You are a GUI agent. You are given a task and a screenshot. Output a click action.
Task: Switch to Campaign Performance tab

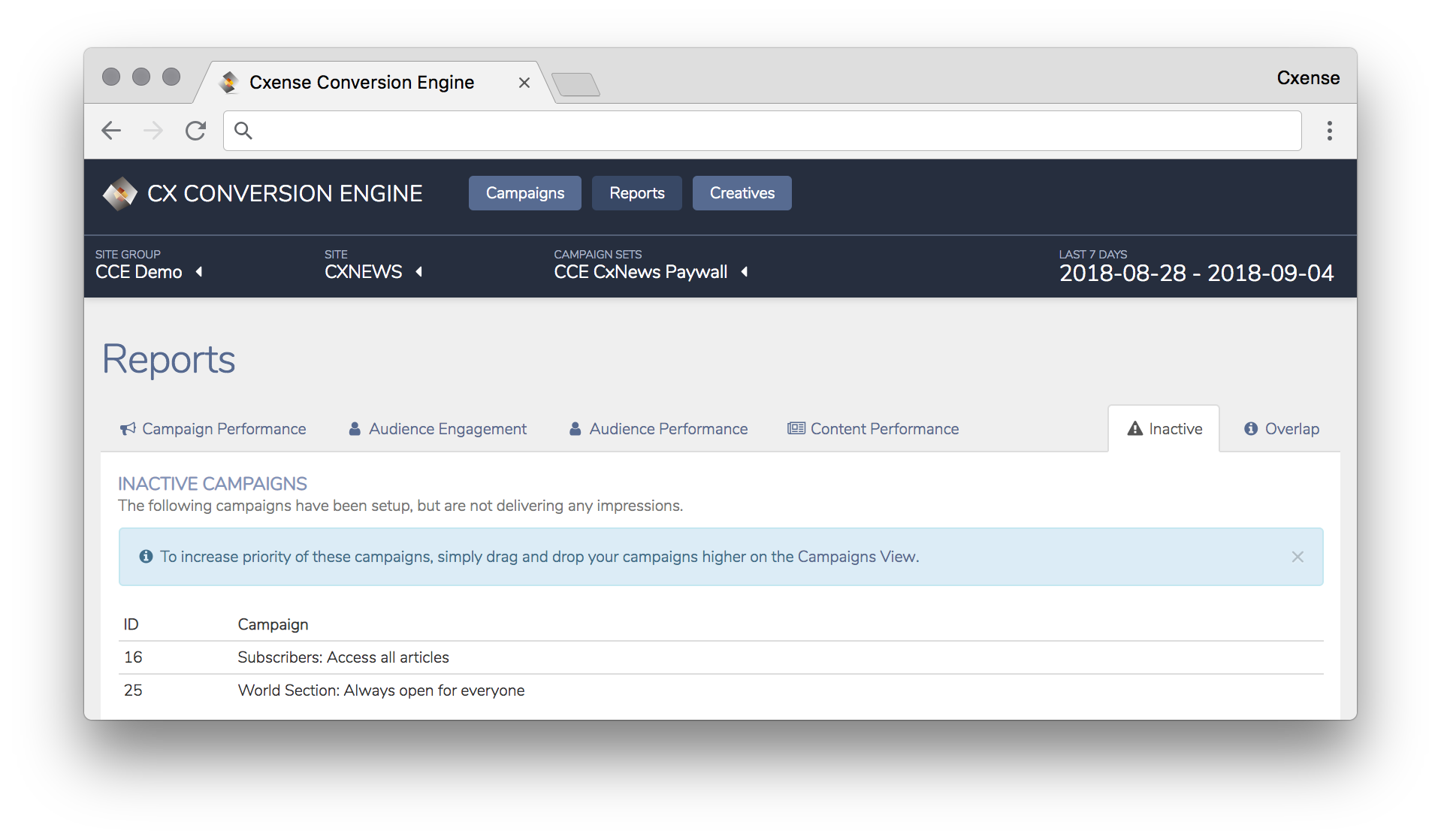(x=213, y=429)
